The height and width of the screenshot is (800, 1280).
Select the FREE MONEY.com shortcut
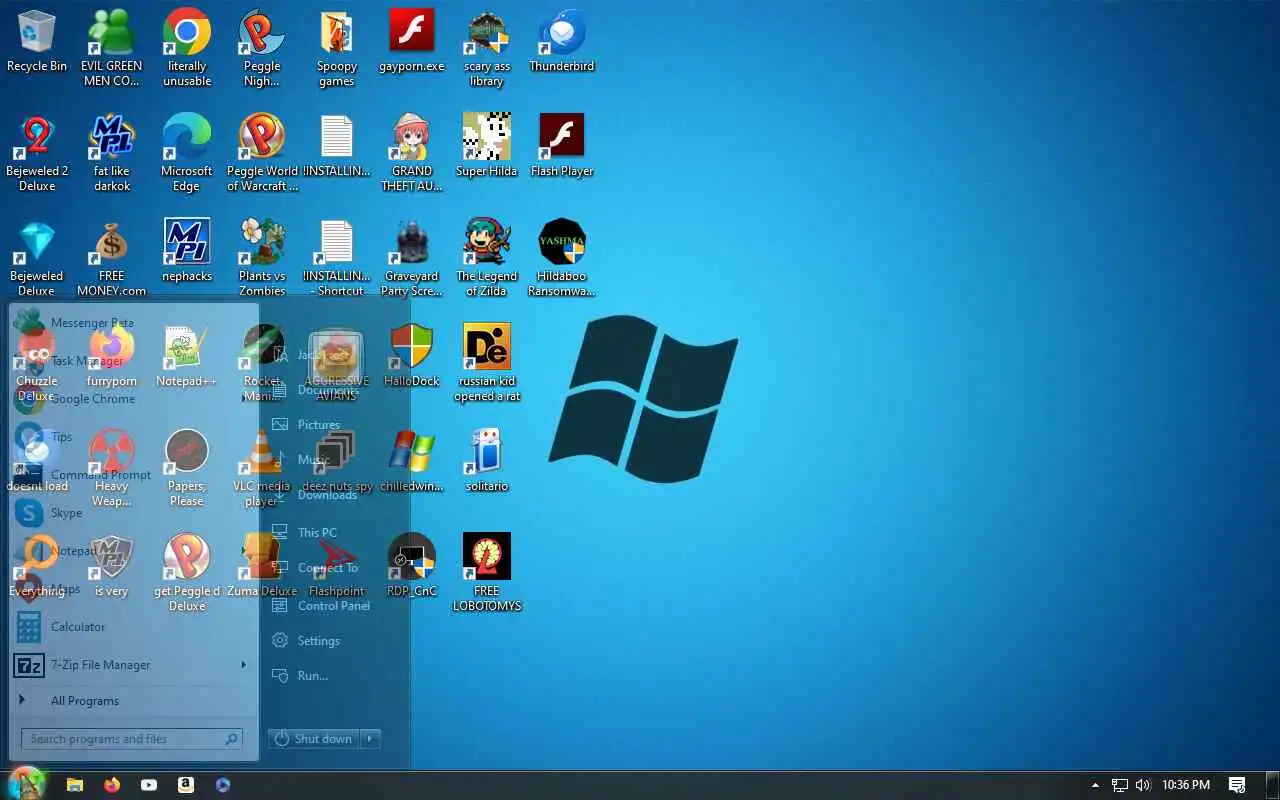(x=111, y=258)
